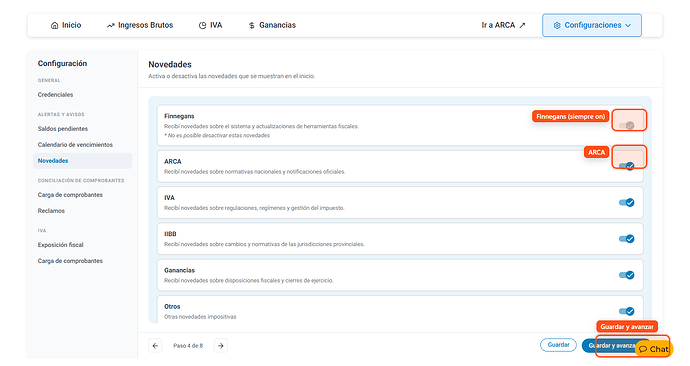
Task: Go to previous step arrow
Action: click(155, 346)
